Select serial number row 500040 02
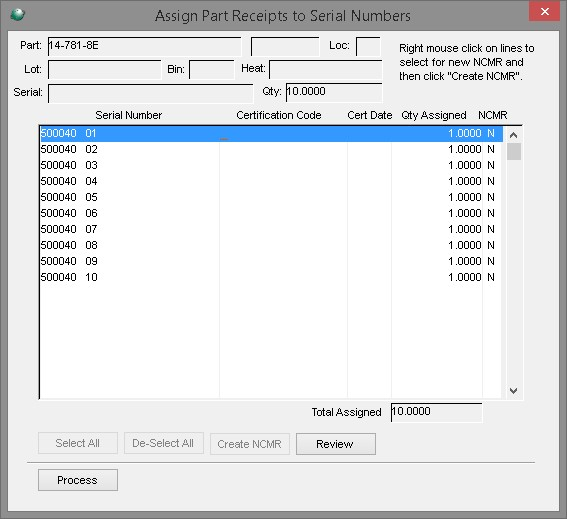Image resolution: width=567 pixels, height=519 pixels. (x=271, y=149)
